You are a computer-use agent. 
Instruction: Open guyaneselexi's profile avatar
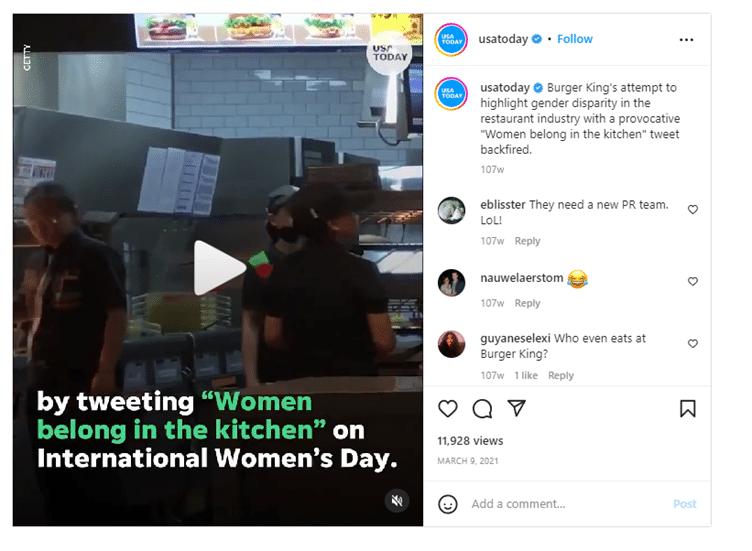pyautogui.click(x=451, y=344)
